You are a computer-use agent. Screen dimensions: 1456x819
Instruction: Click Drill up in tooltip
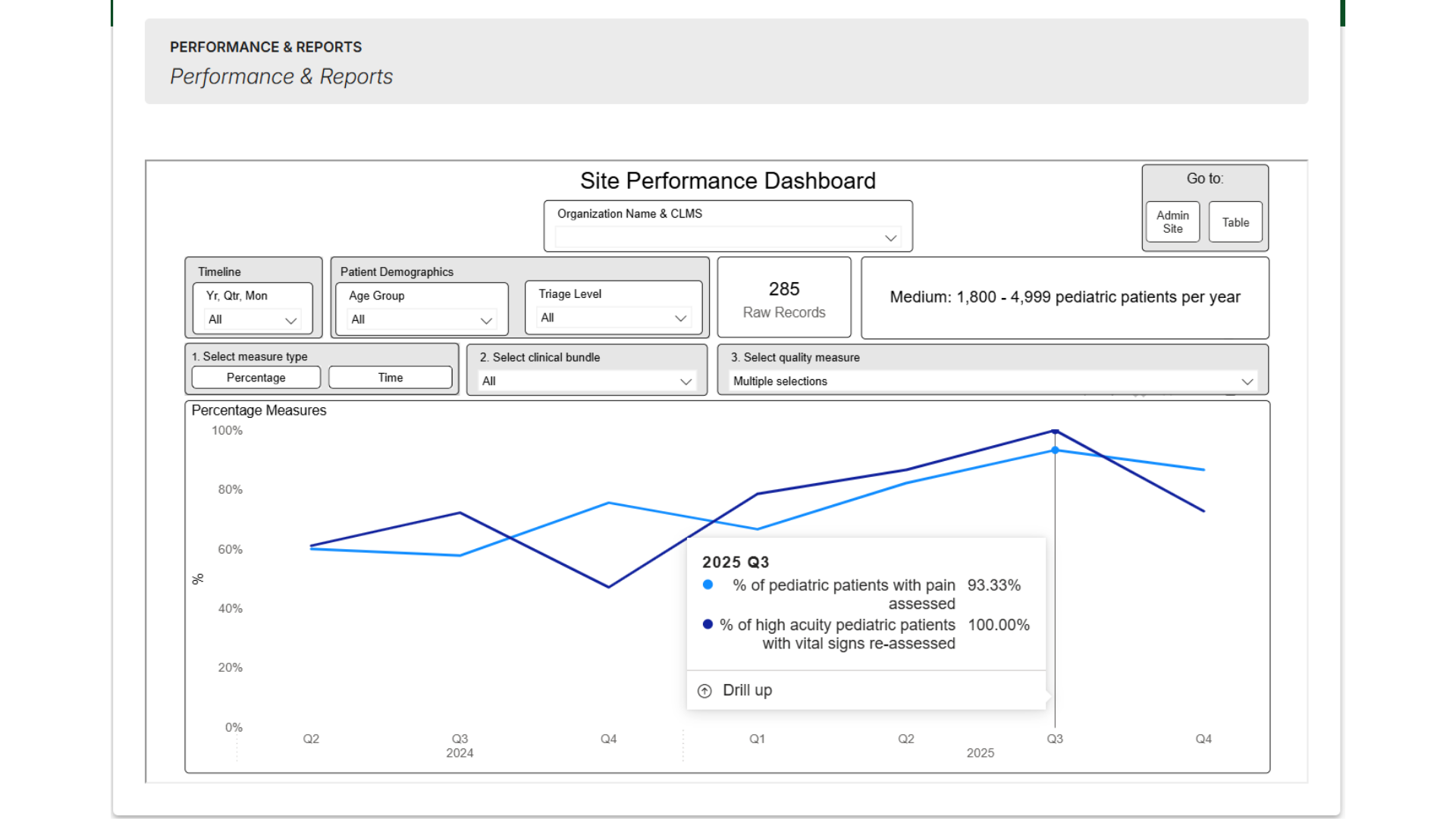(747, 691)
